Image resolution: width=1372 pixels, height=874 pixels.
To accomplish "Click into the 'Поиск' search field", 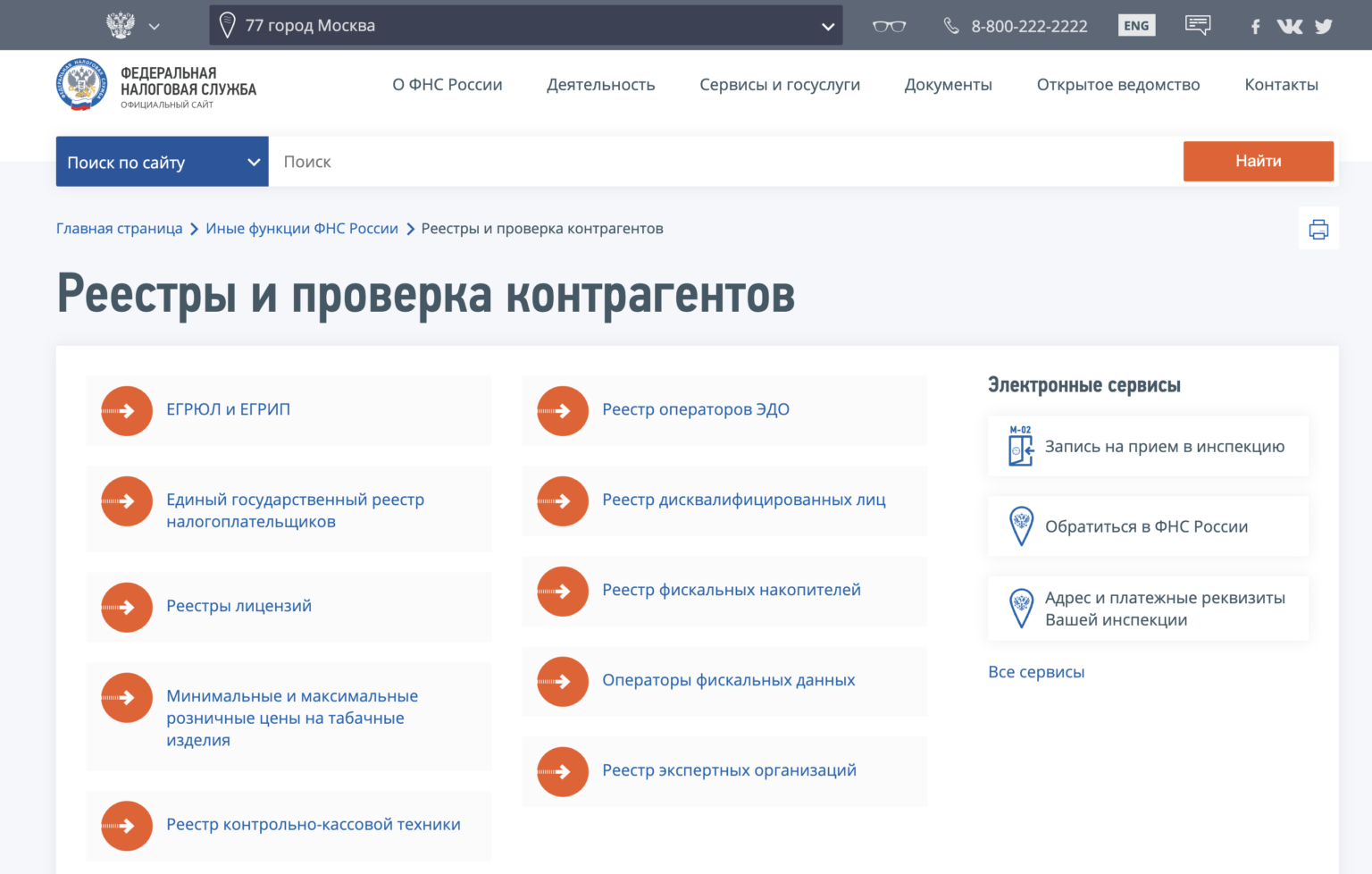I will tap(725, 162).
